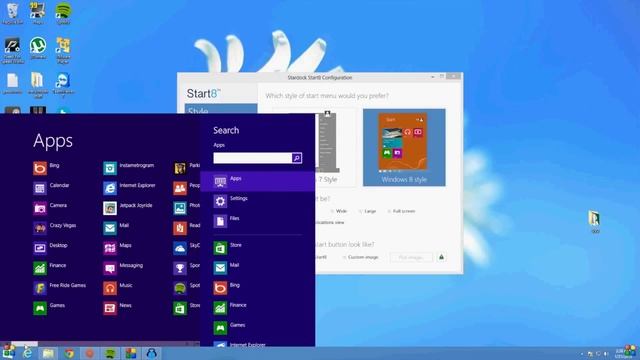Viewport: 640px width, 360px height.
Task: Open the Maps app
Action: point(117,248)
